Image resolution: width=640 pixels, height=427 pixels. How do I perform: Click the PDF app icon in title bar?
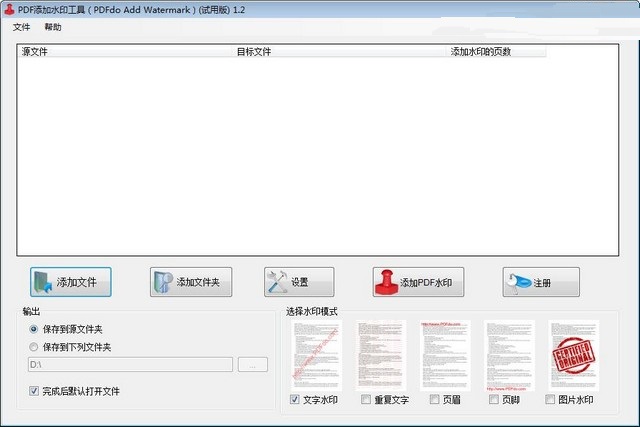[x=8, y=8]
